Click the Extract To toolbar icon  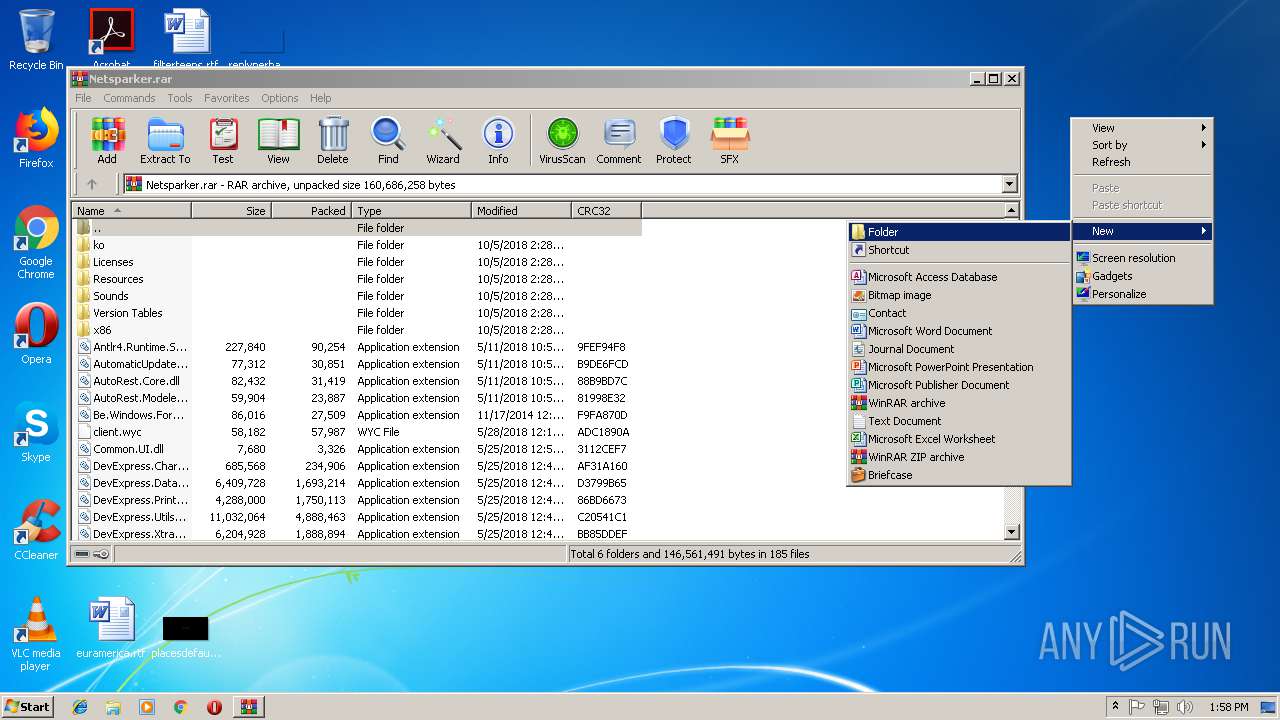(165, 140)
